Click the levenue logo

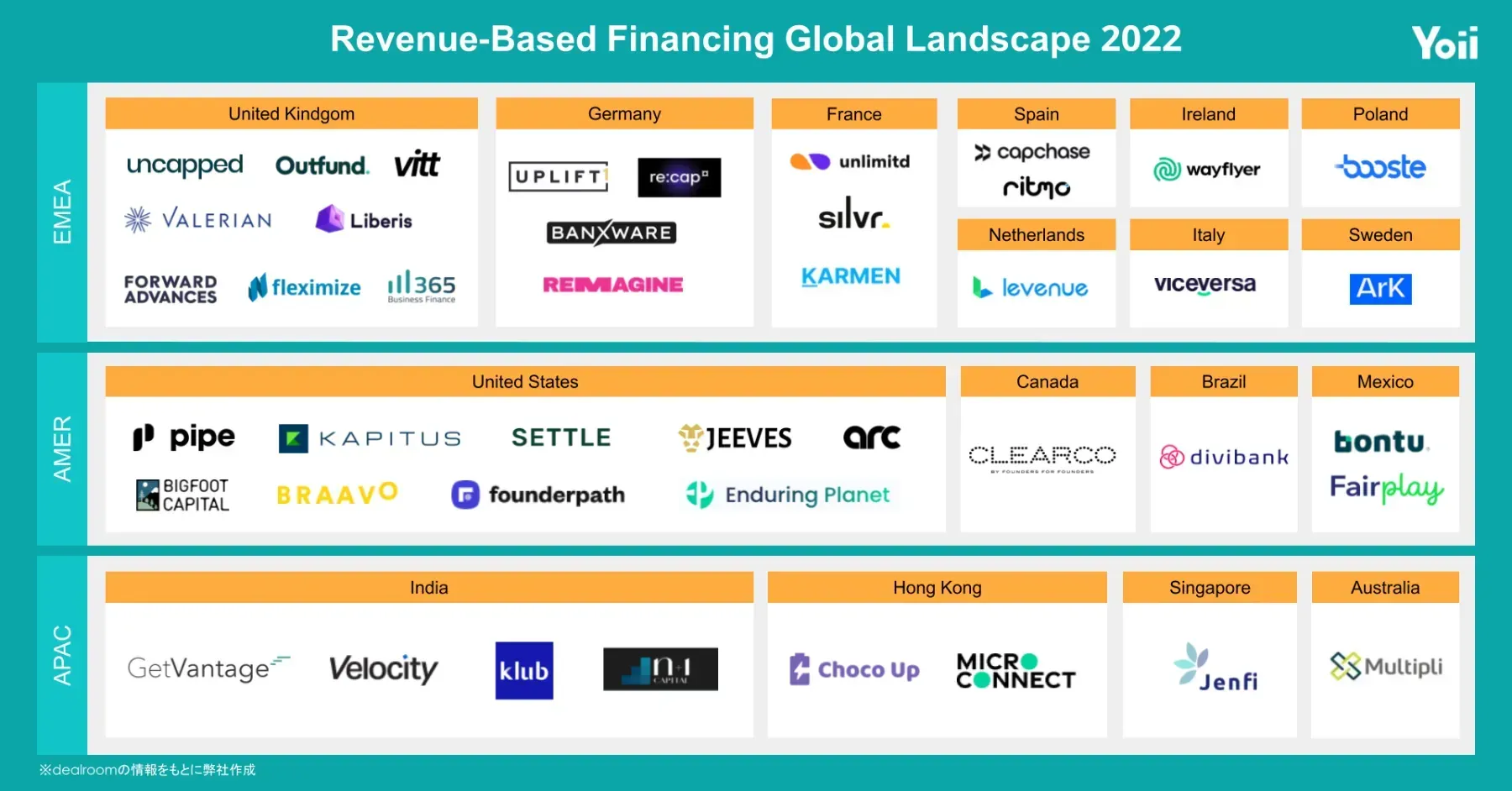(x=1031, y=288)
